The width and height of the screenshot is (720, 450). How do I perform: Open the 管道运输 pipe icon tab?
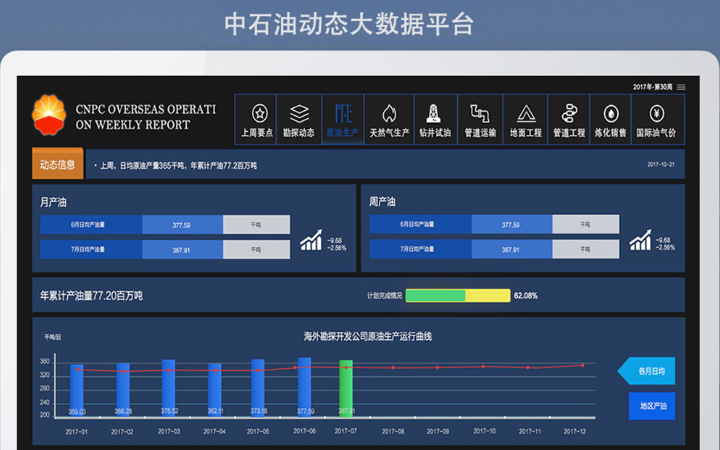click(x=480, y=120)
